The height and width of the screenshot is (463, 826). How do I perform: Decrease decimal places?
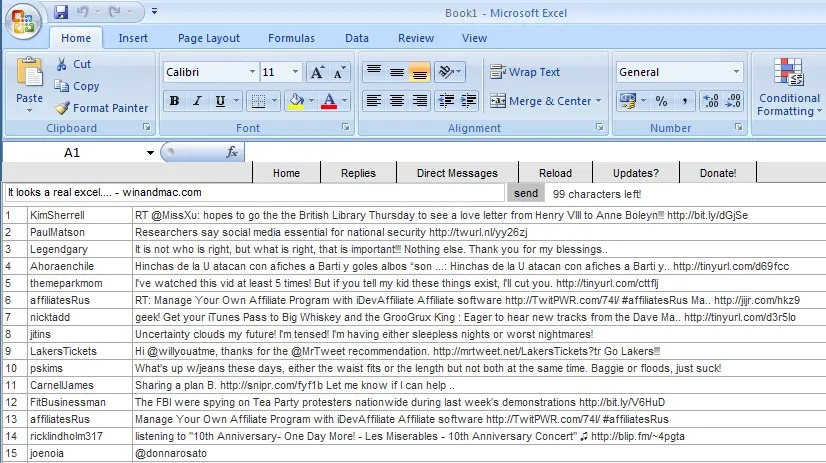click(733, 101)
